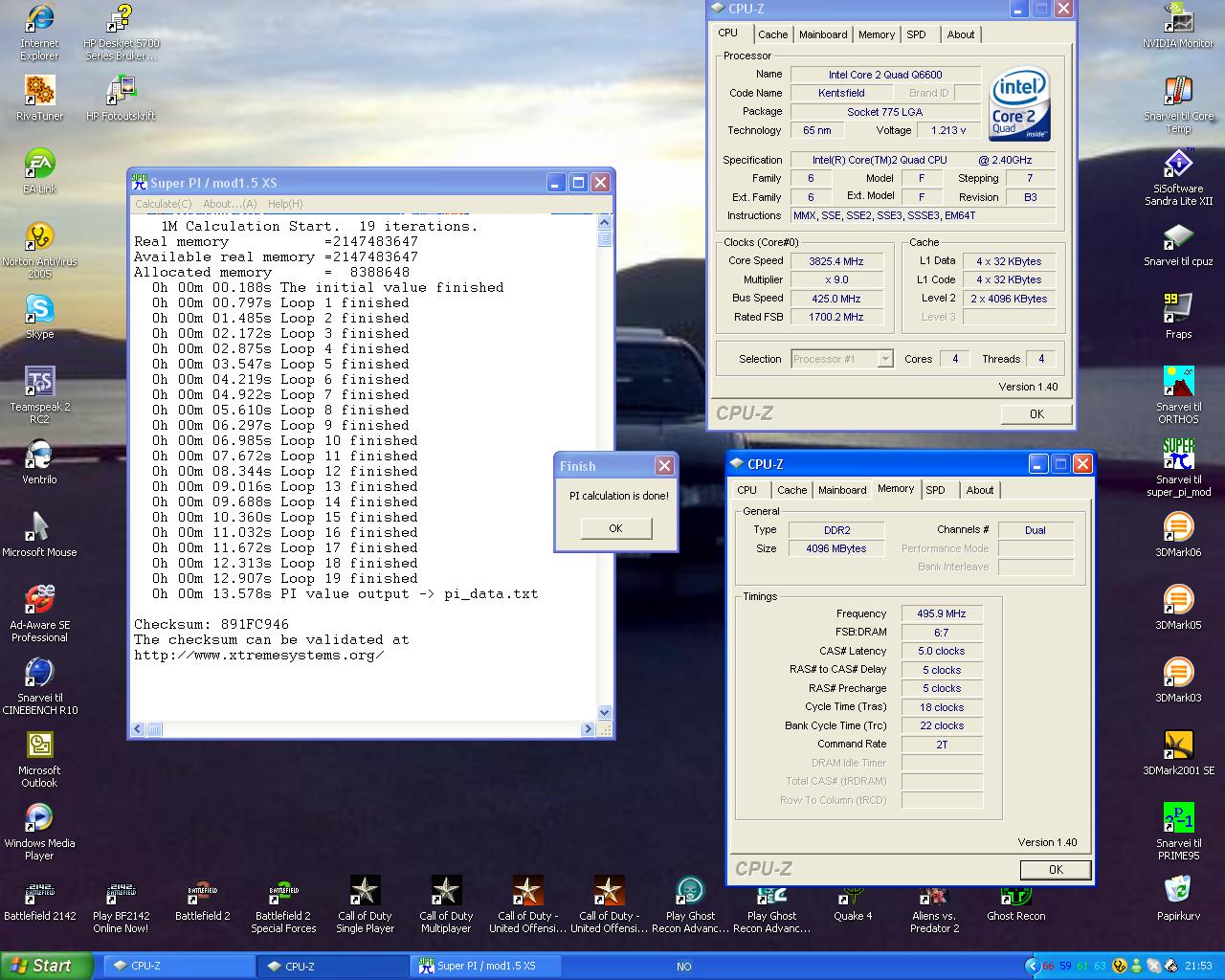Select CPU tab in lower CPU-Z window
Screen dimensions: 1225x980
[x=747, y=490]
